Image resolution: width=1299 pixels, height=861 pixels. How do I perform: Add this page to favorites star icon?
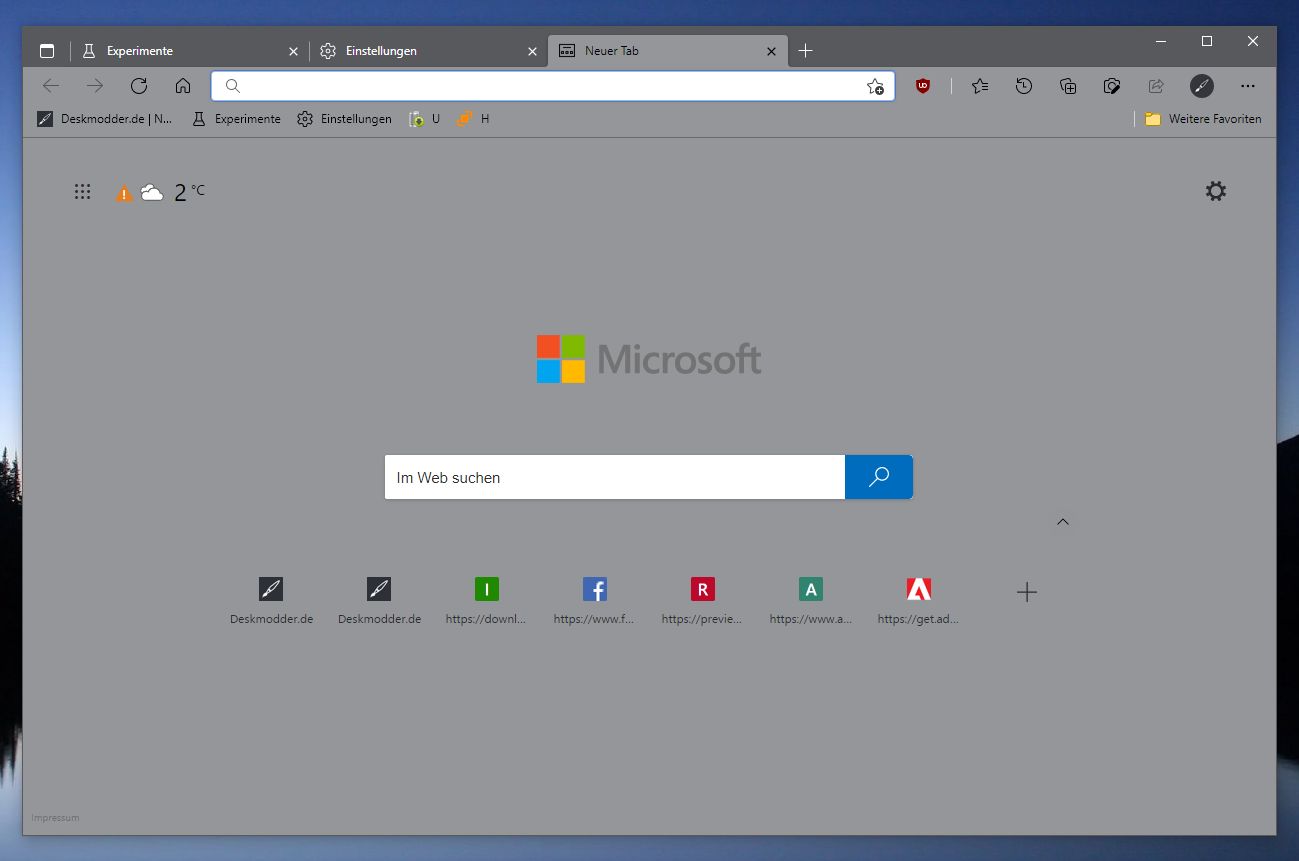click(875, 86)
